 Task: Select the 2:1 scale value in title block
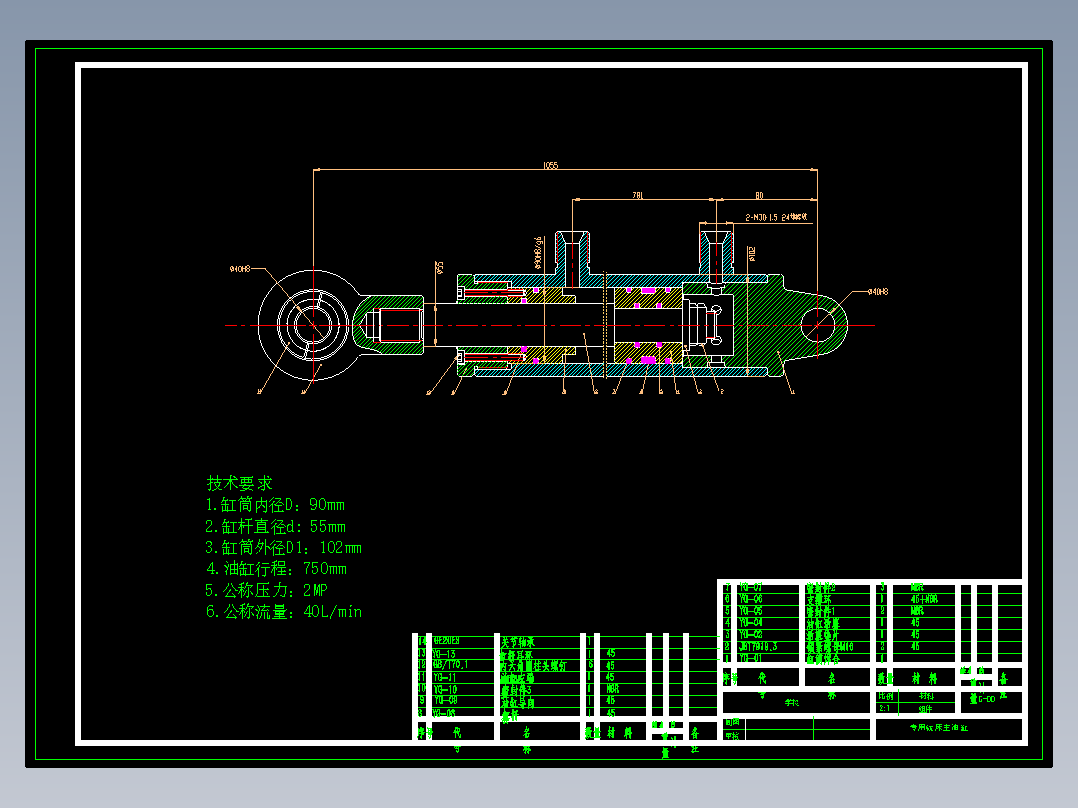click(884, 708)
